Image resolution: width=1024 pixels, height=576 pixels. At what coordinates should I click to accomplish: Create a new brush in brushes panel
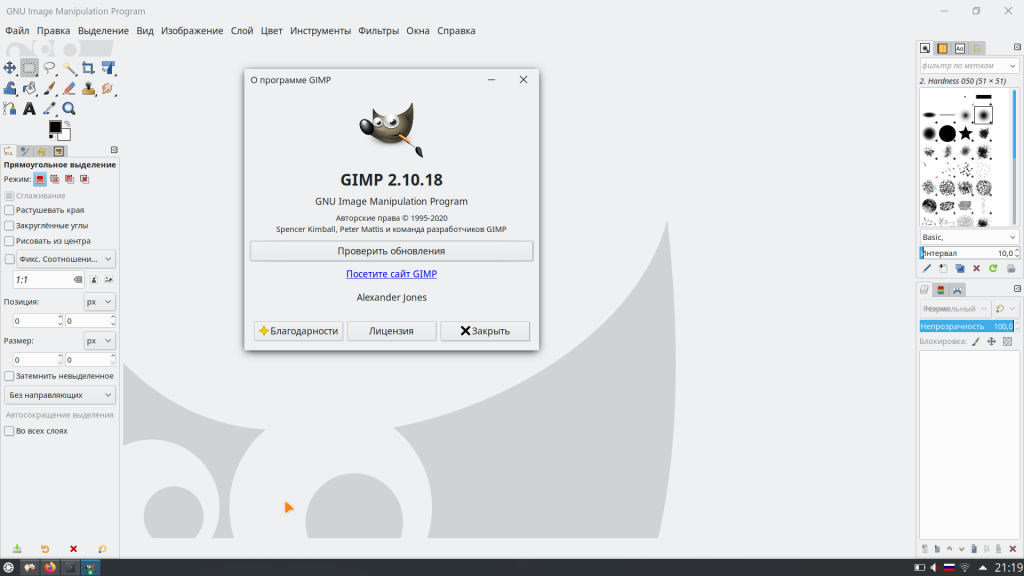943,268
